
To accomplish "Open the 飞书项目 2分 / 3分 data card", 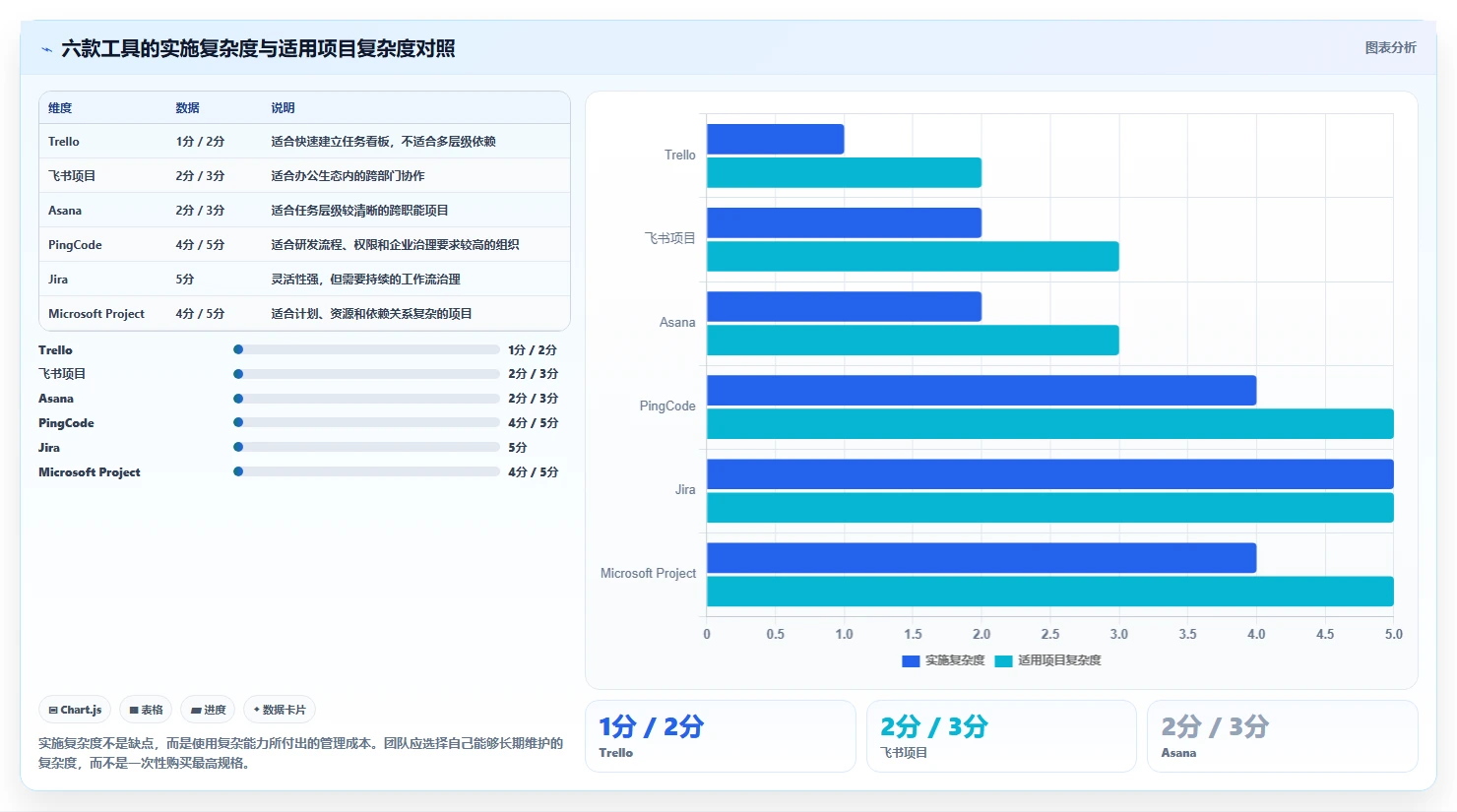I will pos(1001,736).
